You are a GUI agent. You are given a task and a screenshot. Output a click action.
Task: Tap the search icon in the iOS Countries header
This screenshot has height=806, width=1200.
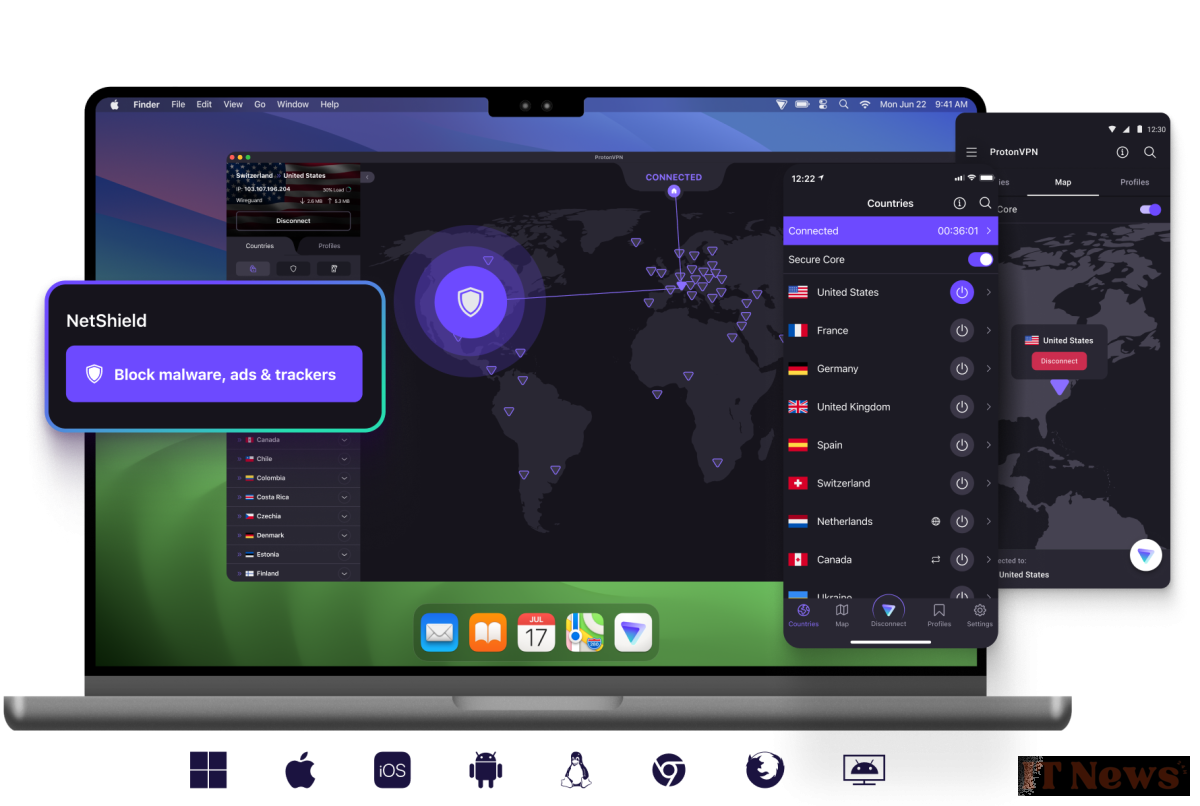click(985, 203)
